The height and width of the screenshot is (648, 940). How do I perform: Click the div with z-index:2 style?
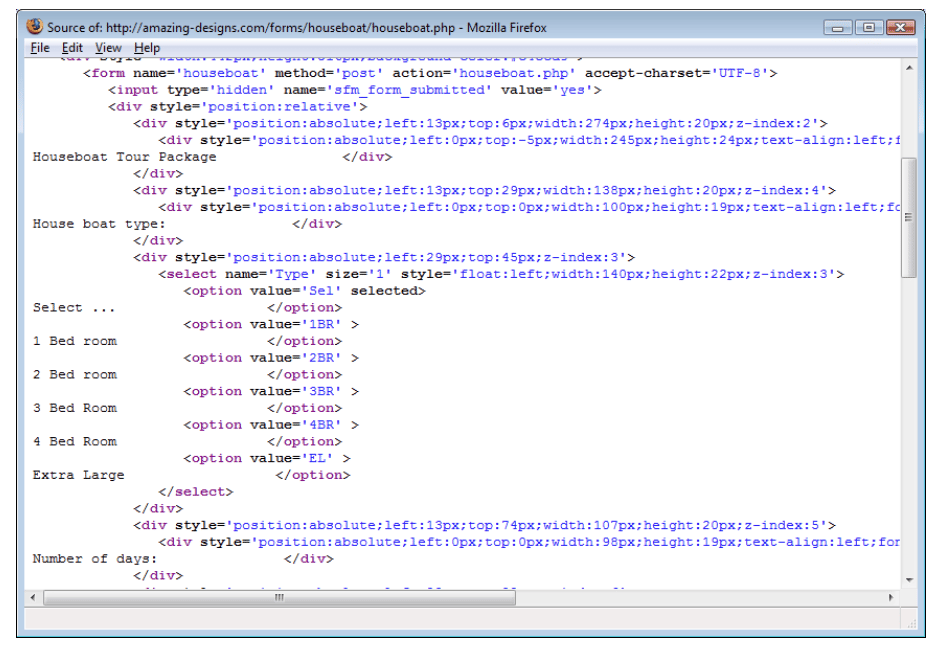coord(480,124)
